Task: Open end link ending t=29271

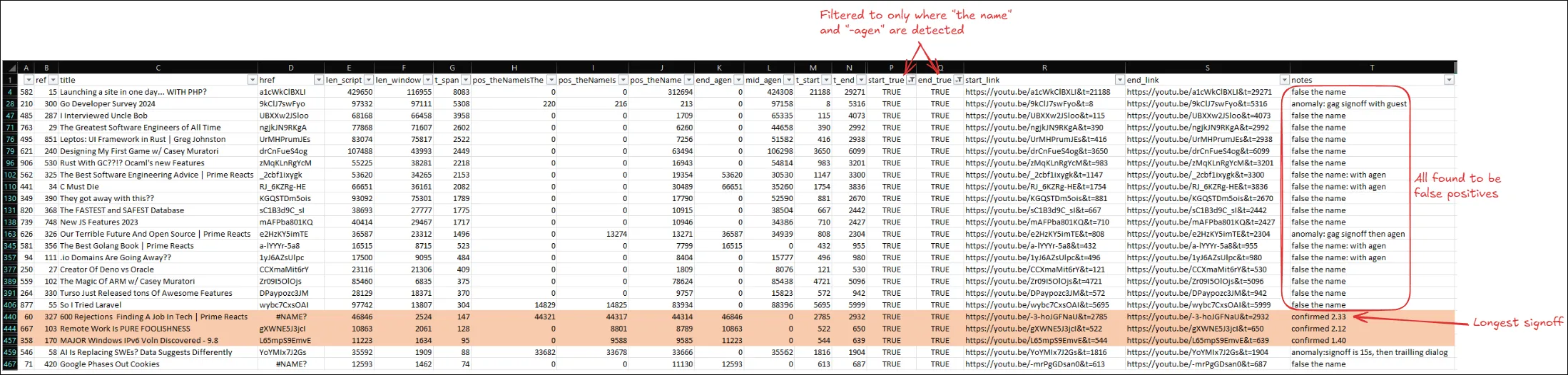Action: click(1199, 92)
